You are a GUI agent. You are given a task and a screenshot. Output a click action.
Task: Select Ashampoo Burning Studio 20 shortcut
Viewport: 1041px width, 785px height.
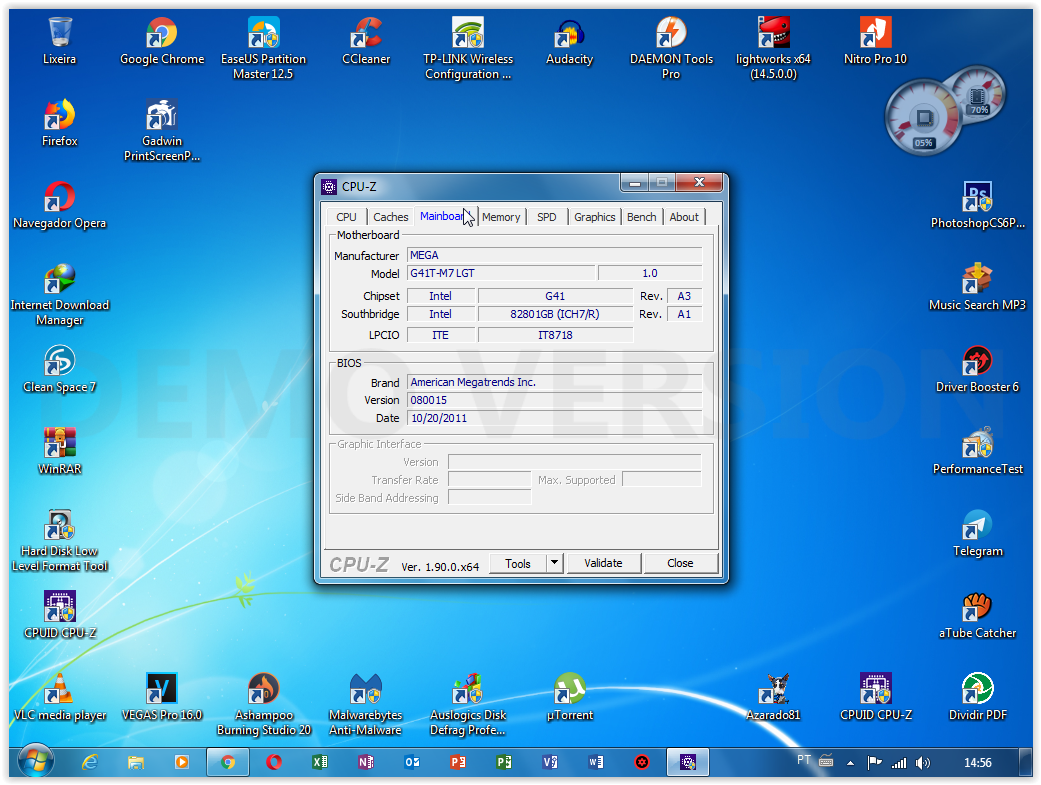[x=264, y=705]
